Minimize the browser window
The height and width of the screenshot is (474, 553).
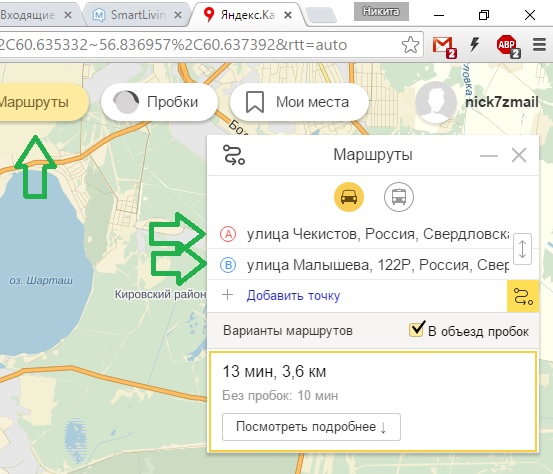439,15
